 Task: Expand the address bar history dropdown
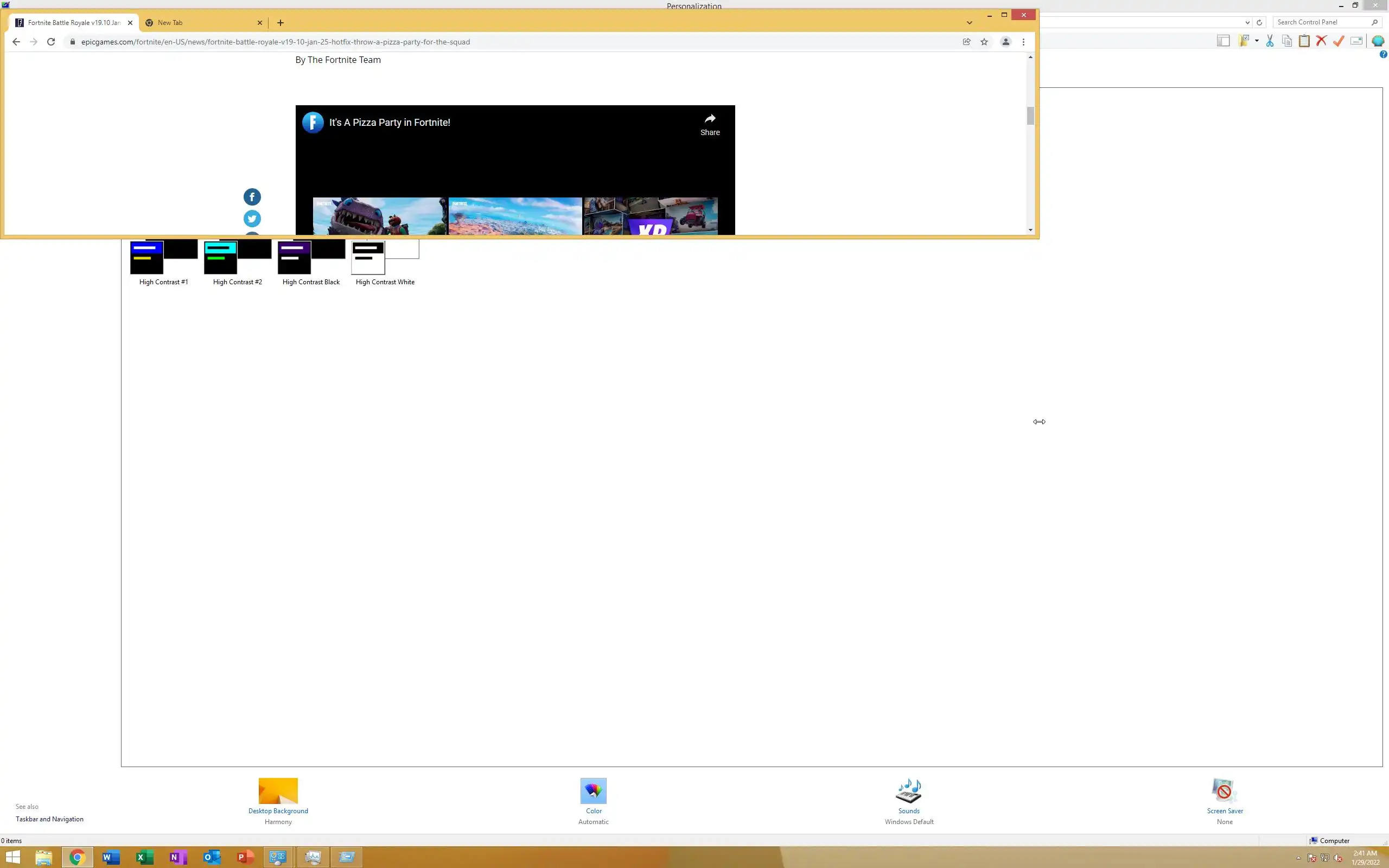(x=1247, y=22)
